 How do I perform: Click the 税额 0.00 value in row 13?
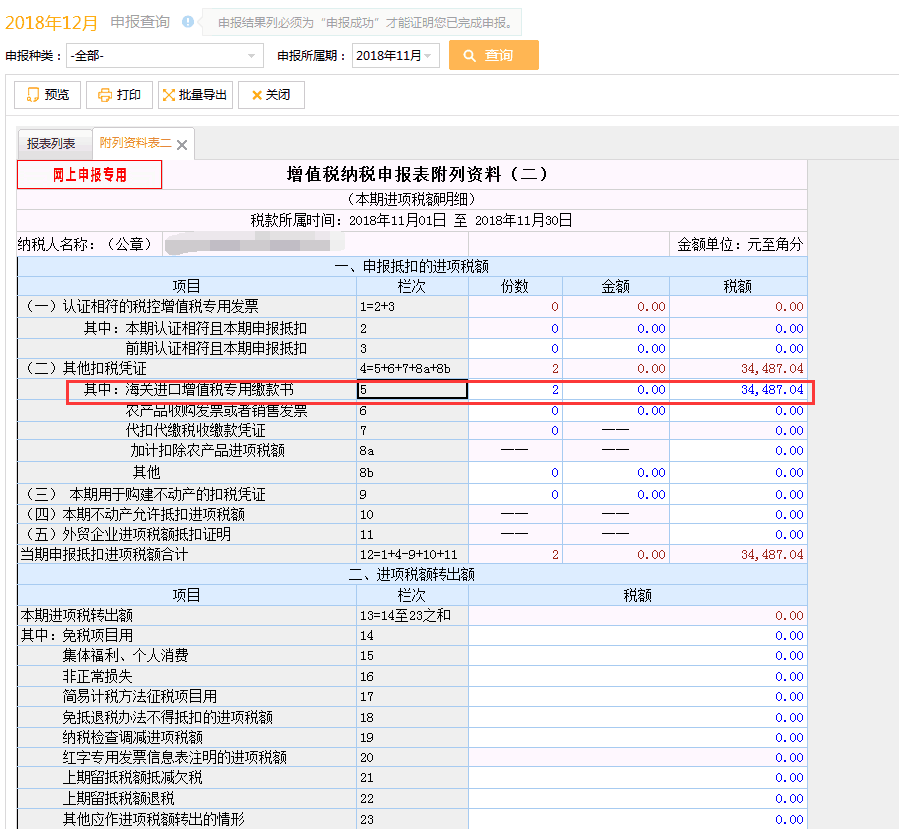[789, 615]
